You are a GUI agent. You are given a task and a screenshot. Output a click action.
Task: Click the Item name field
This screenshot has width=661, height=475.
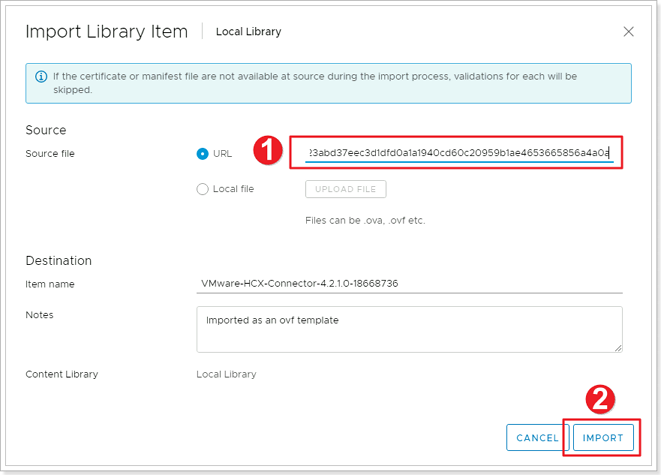409,284
